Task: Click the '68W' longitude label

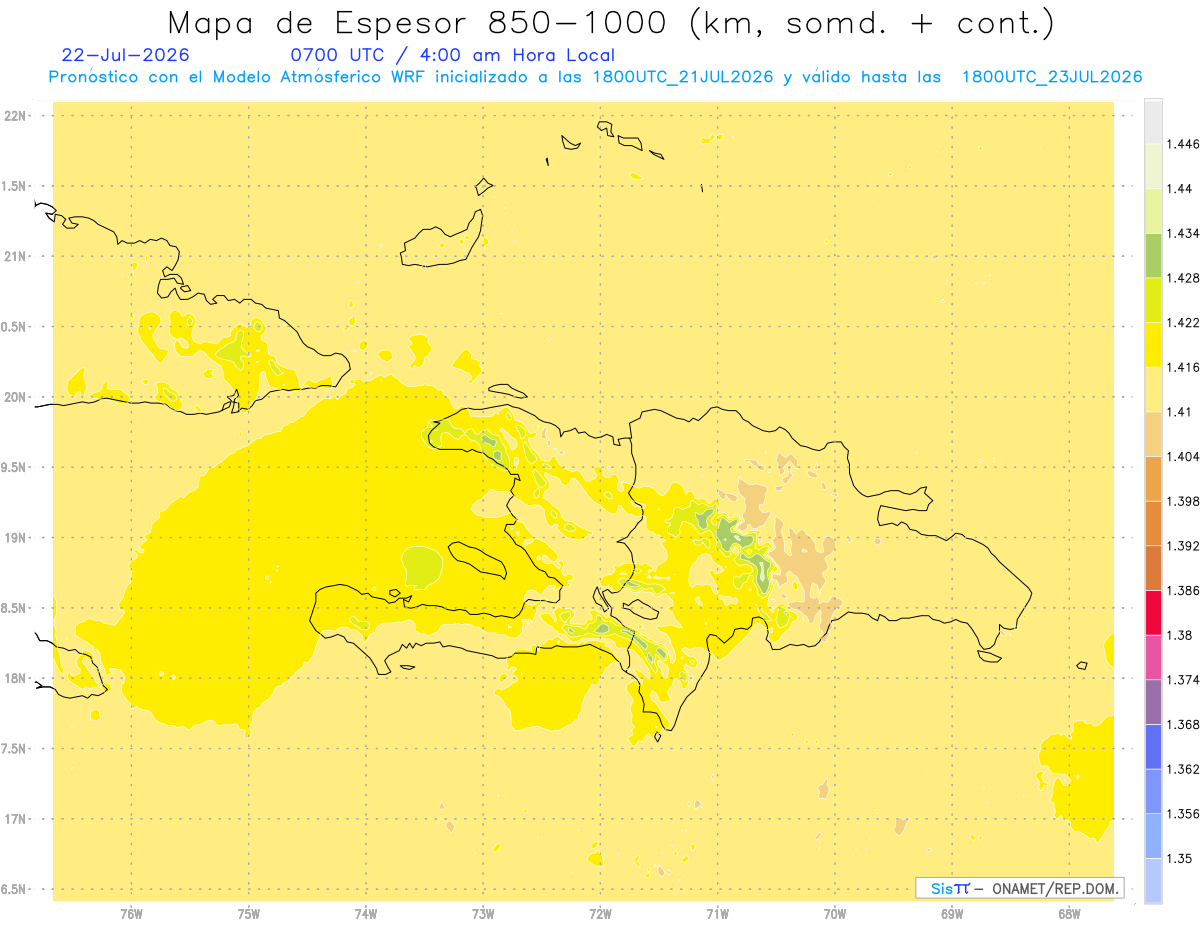Action: [1069, 913]
